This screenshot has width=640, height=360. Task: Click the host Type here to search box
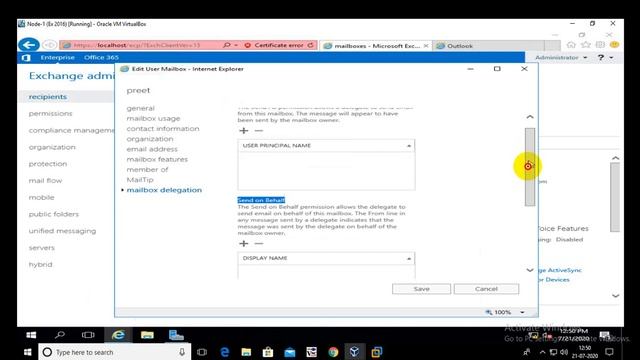click(x=114, y=352)
